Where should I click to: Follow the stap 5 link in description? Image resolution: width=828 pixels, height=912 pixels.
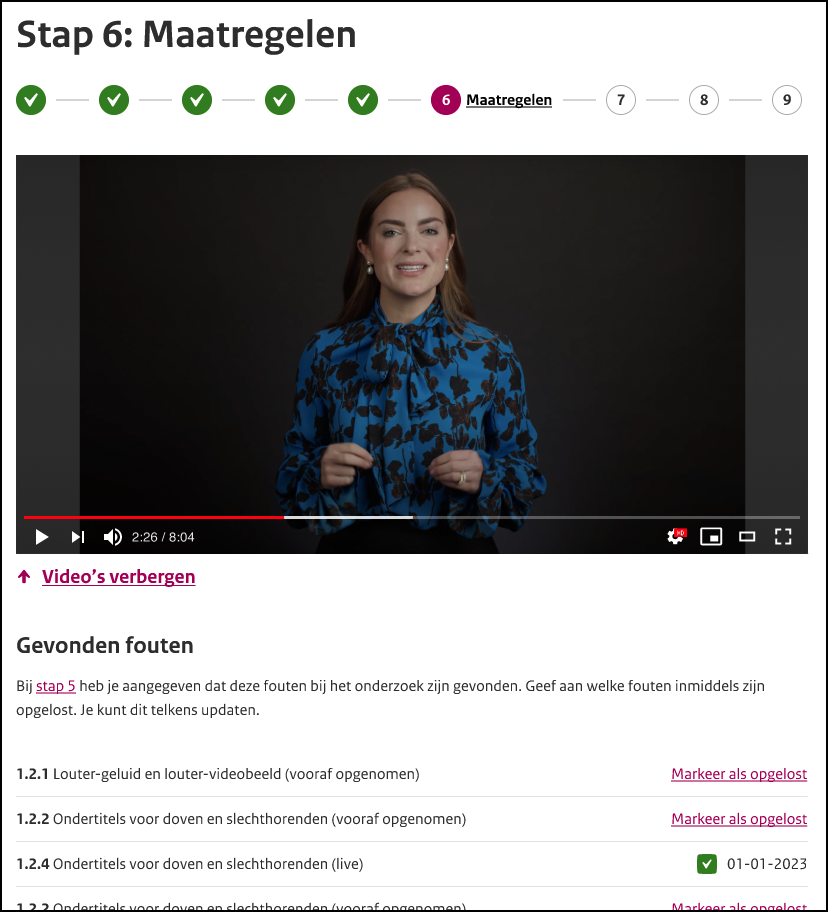pos(56,686)
